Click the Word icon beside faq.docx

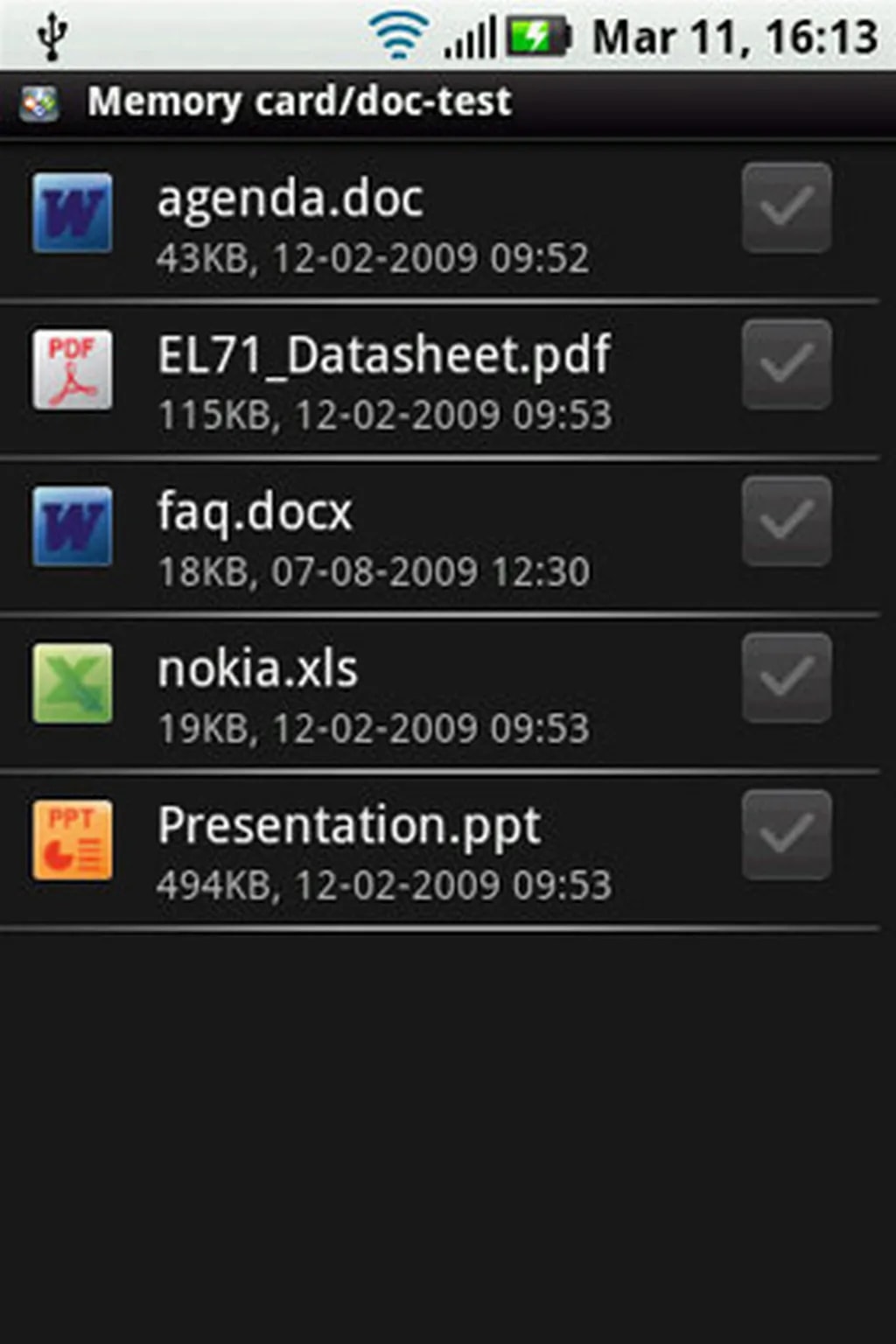point(73,526)
